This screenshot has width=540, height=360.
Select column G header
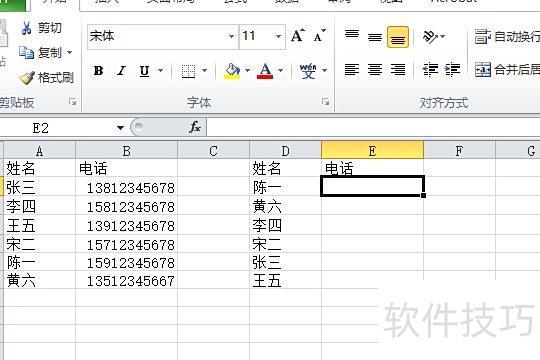518,151
